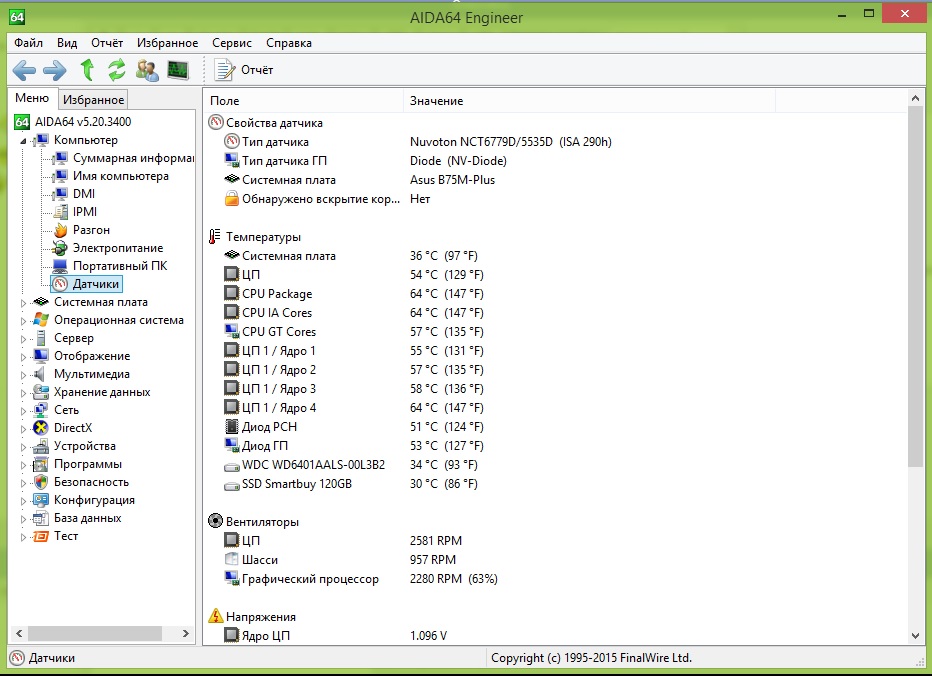Click the IPMI icon in tree

click(x=60, y=212)
